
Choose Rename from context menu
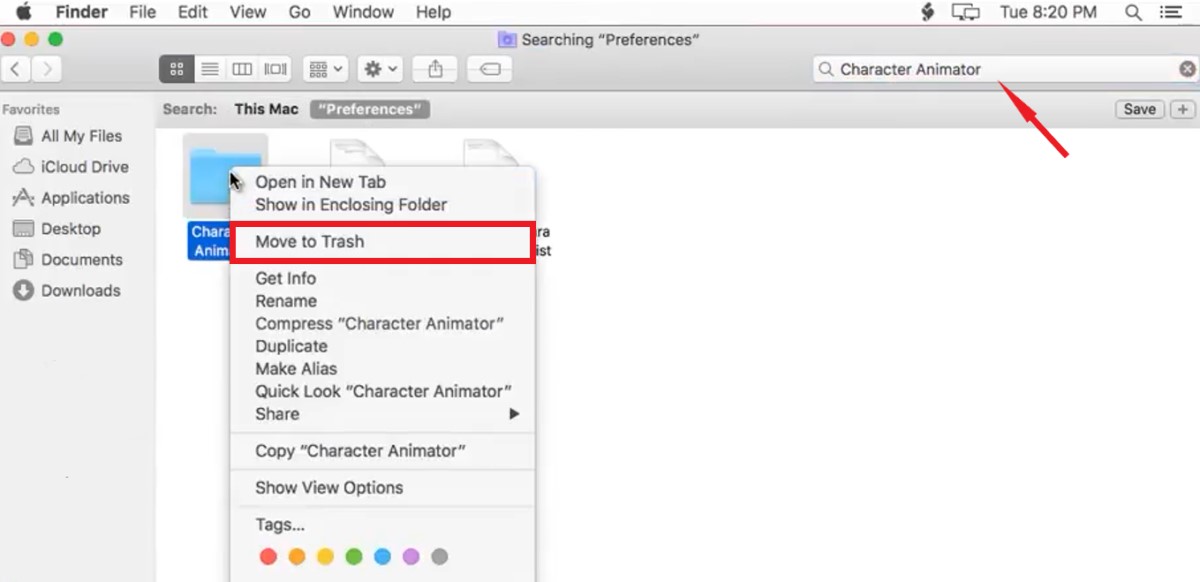(x=286, y=301)
